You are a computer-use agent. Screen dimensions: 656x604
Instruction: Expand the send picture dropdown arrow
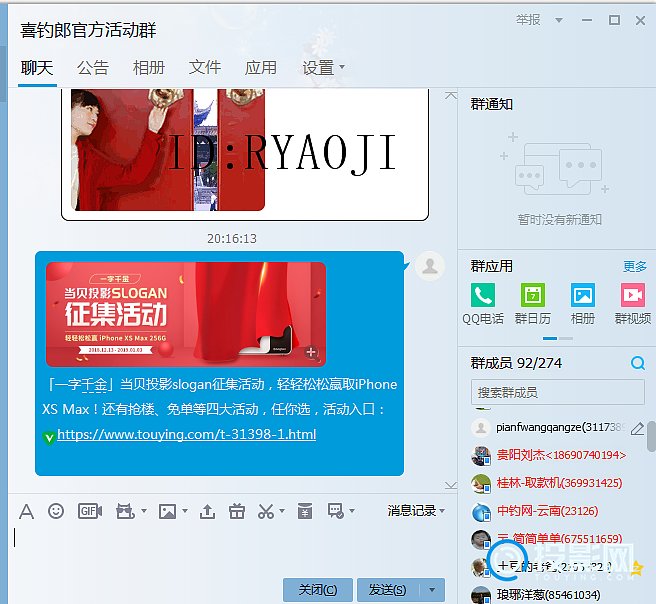coord(185,511)
